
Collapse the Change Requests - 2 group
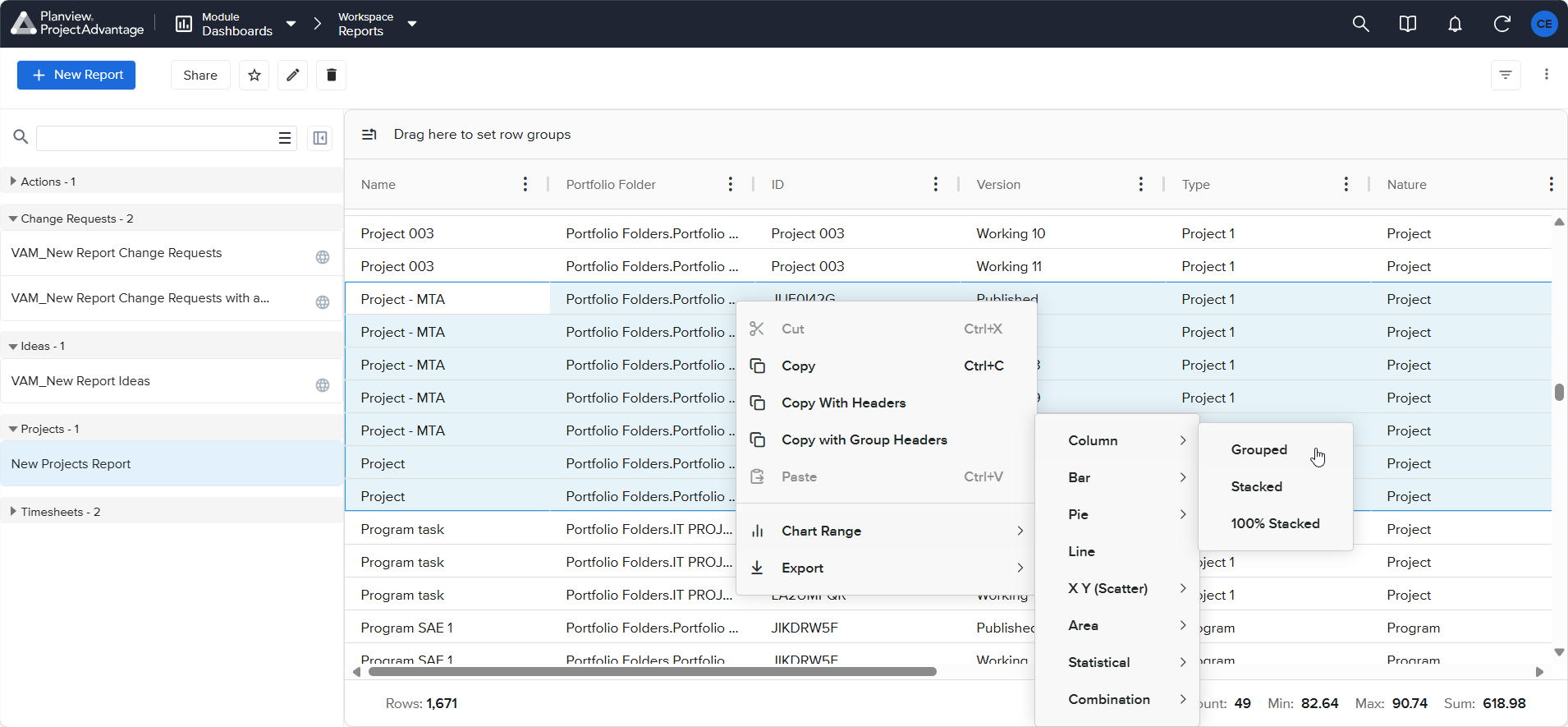[13, 219]
